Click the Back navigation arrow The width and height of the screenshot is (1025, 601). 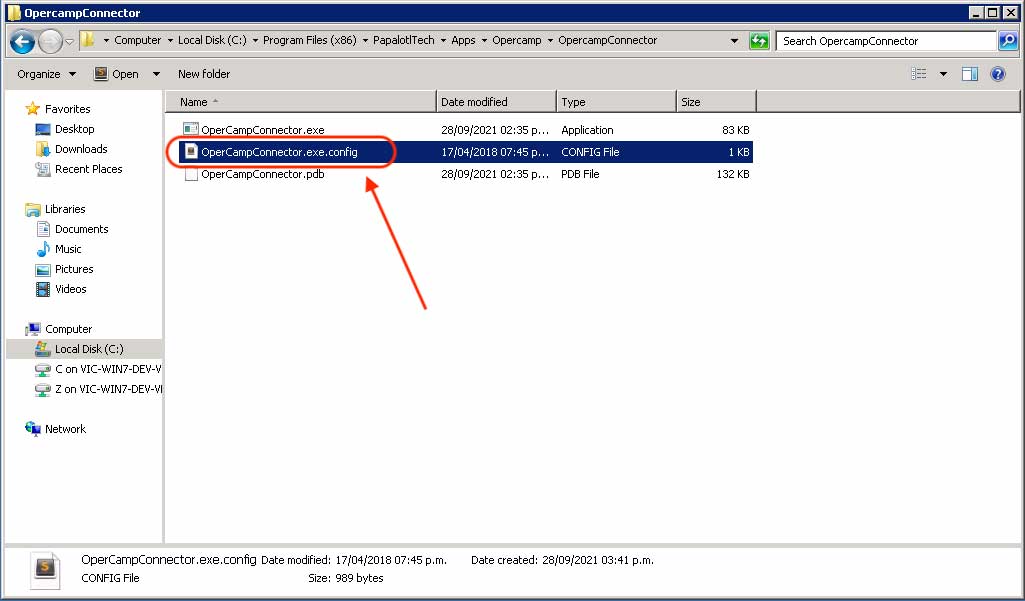click(21, 41)
